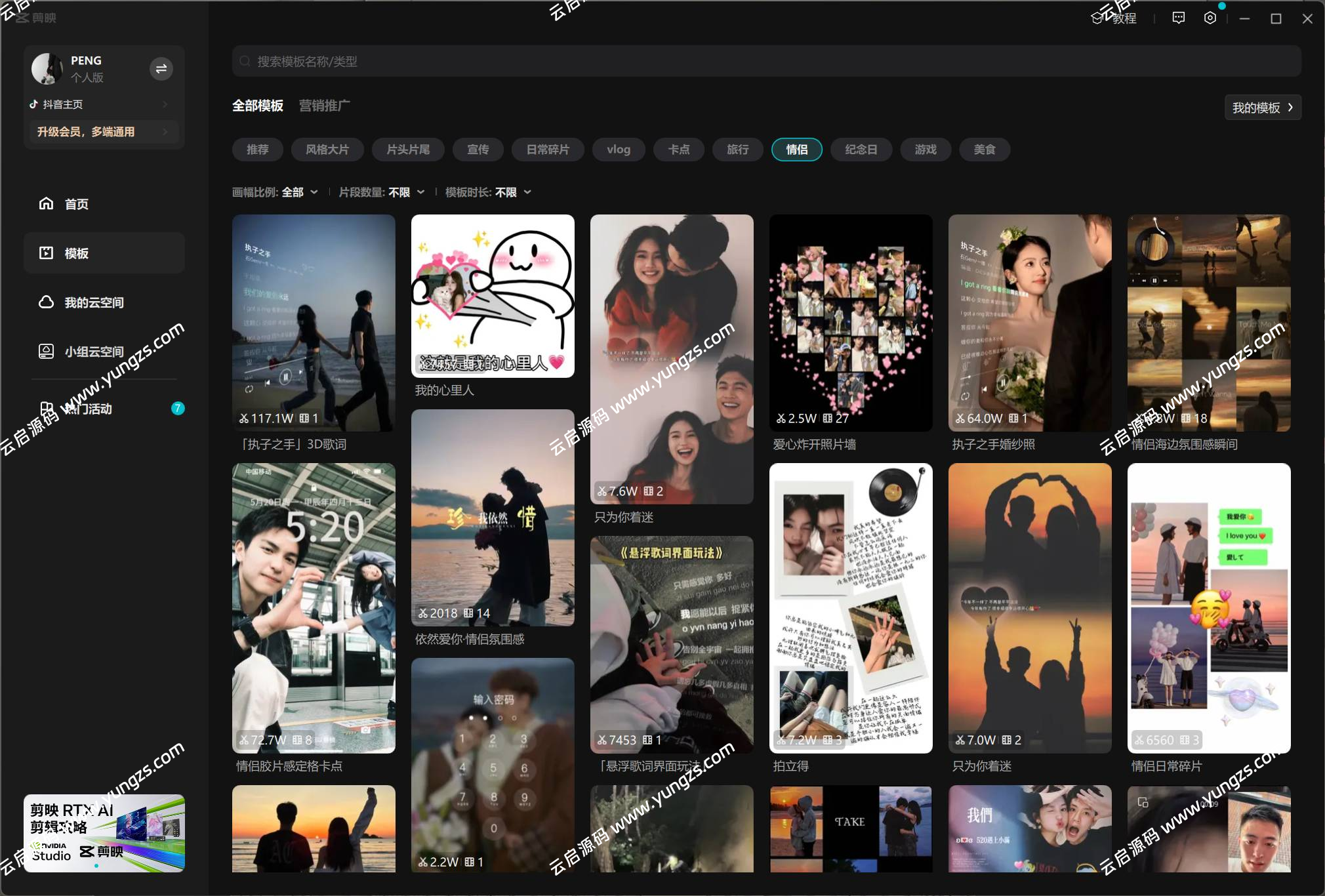This screenshot has width=1325, height=896.
Task: Open the 爱心炸开照片墙 template thumbnail
Action: (x=850, y=322)
